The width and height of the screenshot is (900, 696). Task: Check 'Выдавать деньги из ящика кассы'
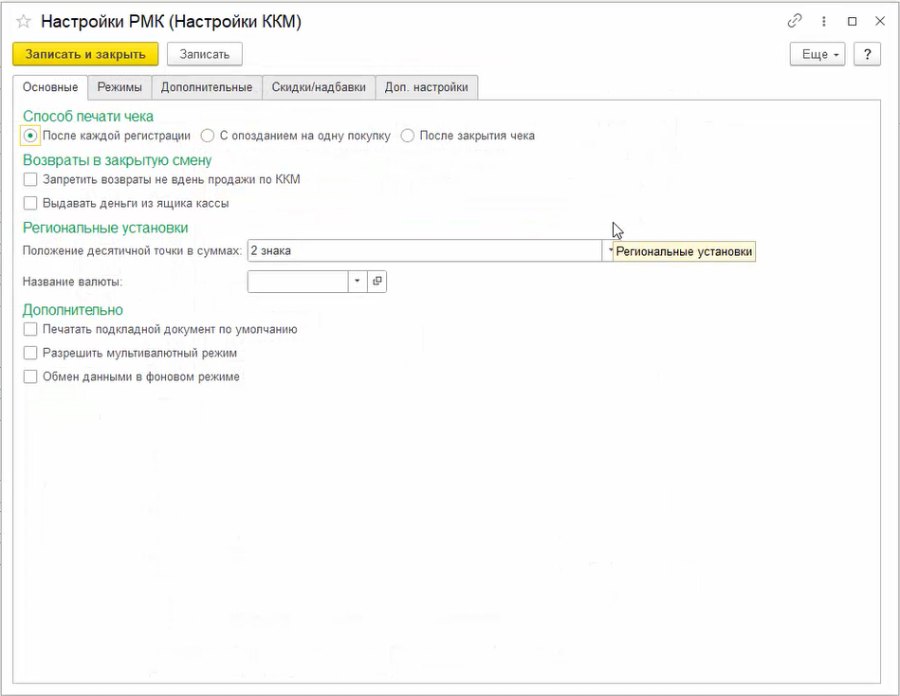30,203
